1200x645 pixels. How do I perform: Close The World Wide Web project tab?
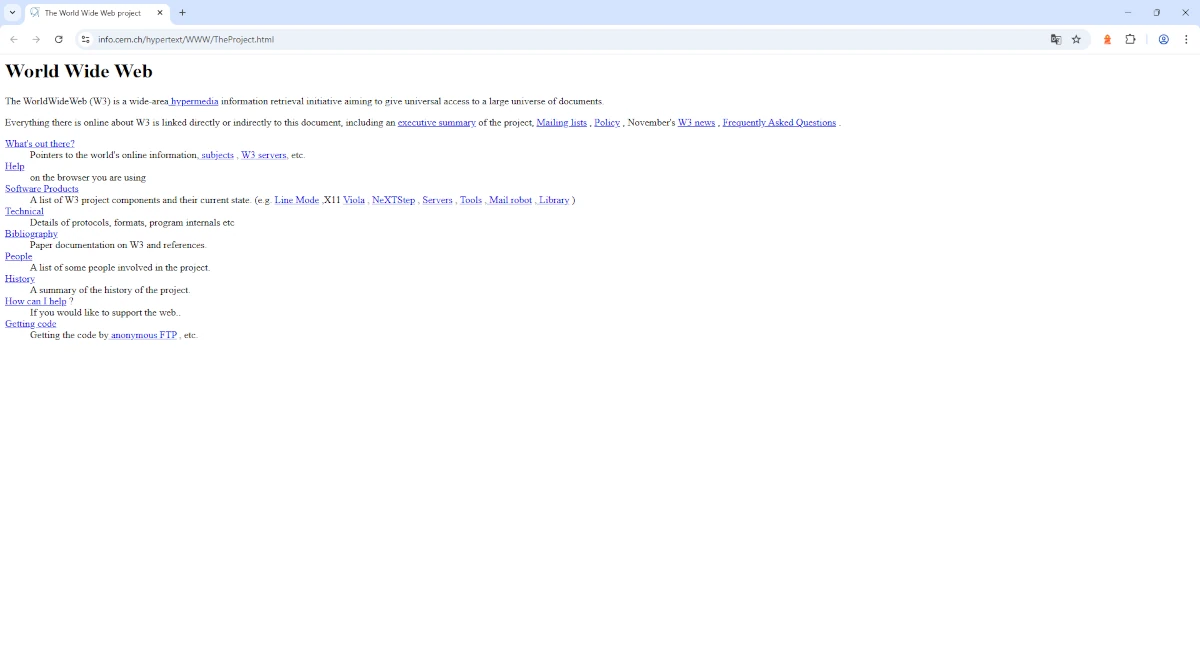(160, 13)
